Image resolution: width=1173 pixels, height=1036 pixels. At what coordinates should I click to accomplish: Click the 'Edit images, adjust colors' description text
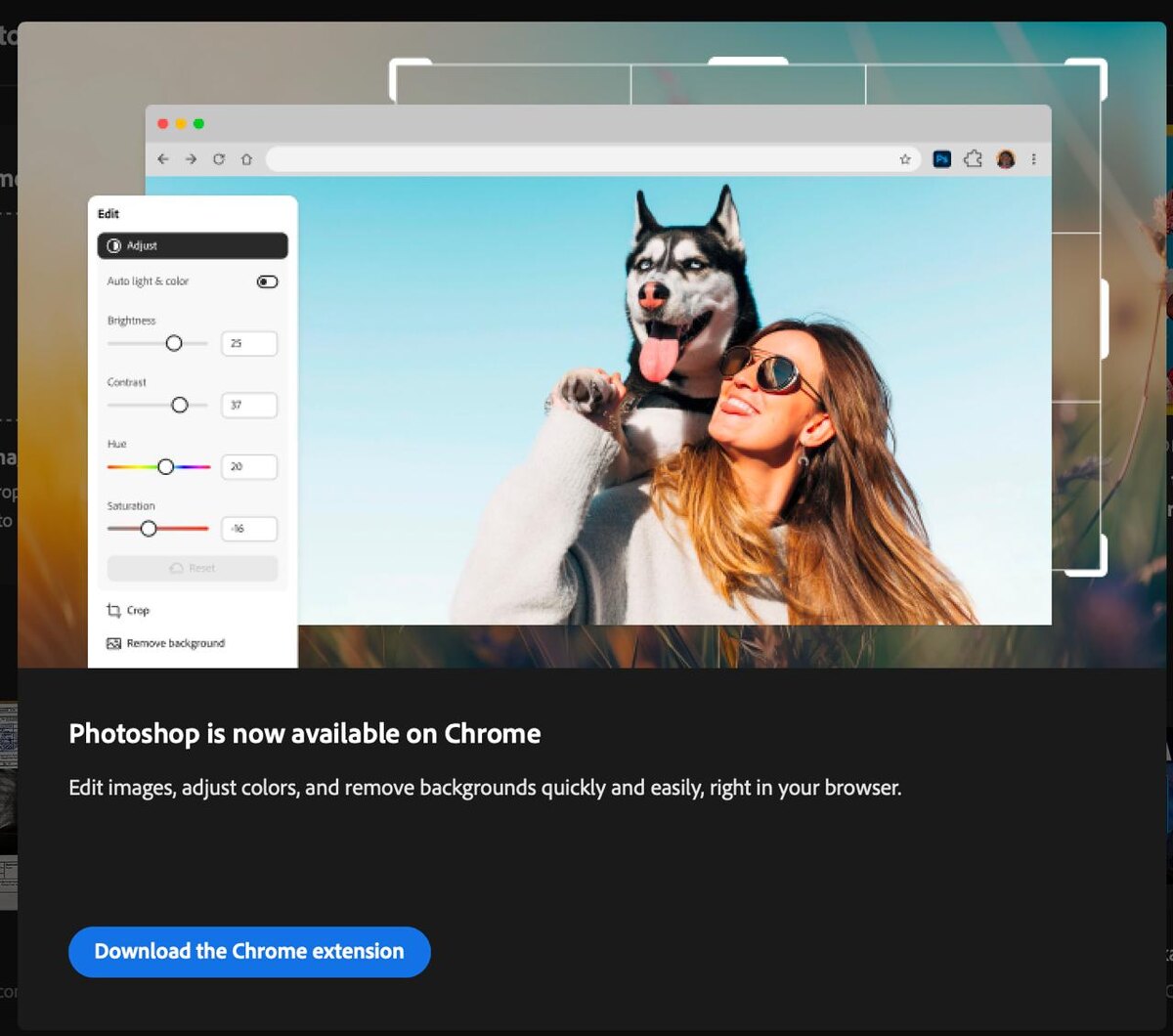[485, 788]
